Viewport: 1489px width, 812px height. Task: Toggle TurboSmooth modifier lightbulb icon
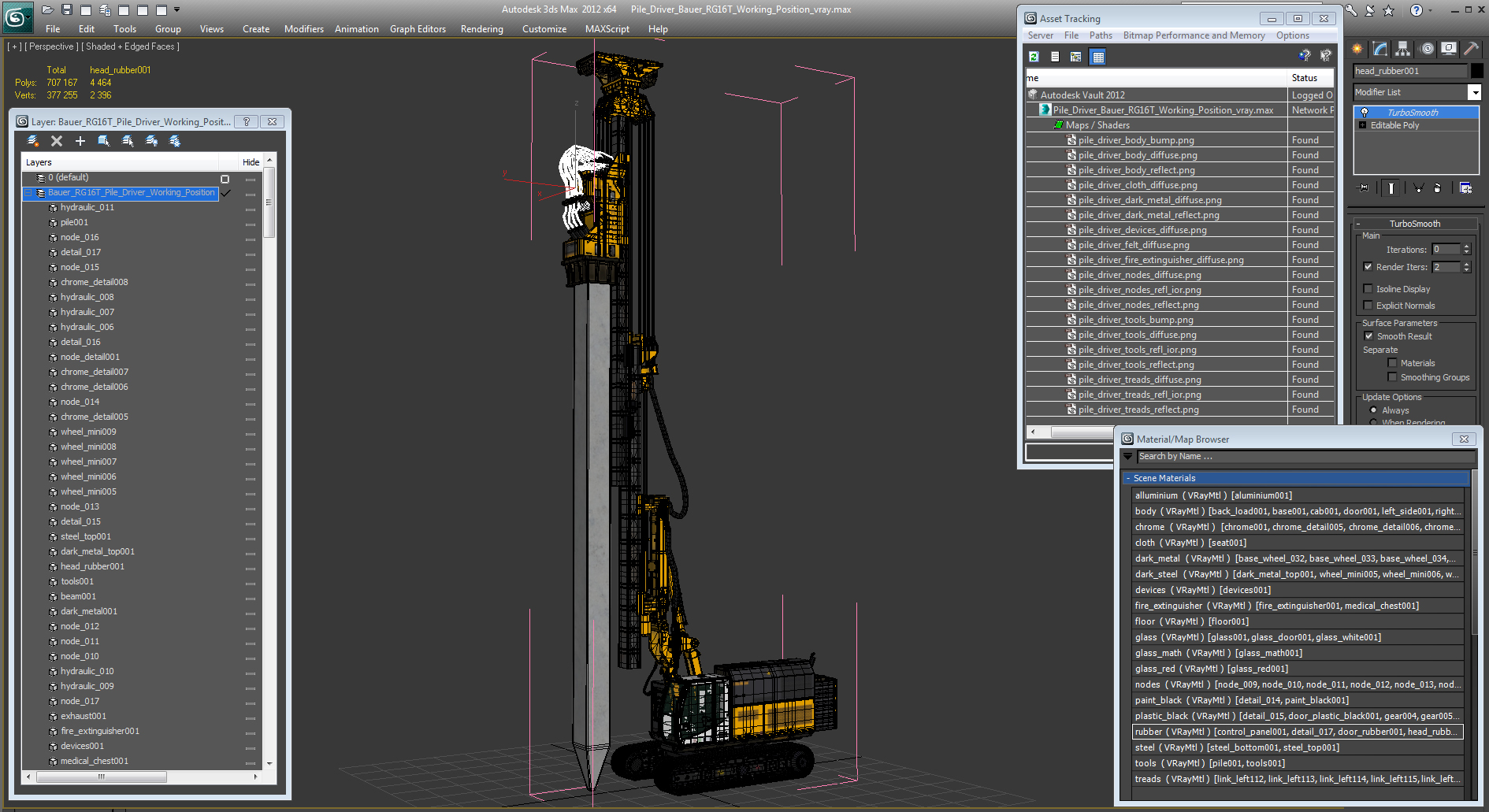(x=1365, y=113)
